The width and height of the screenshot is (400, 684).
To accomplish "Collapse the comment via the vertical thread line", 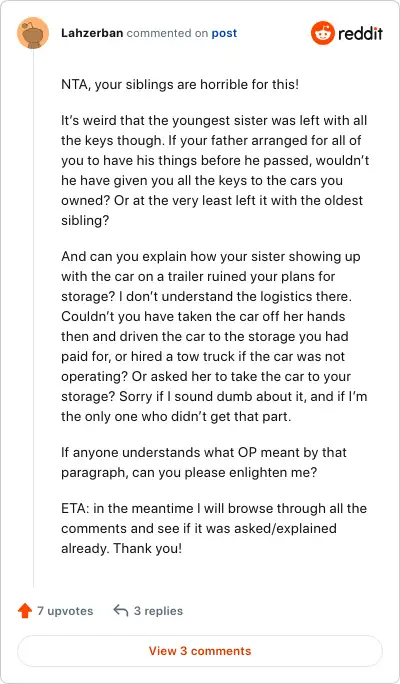I will [33, 318].
